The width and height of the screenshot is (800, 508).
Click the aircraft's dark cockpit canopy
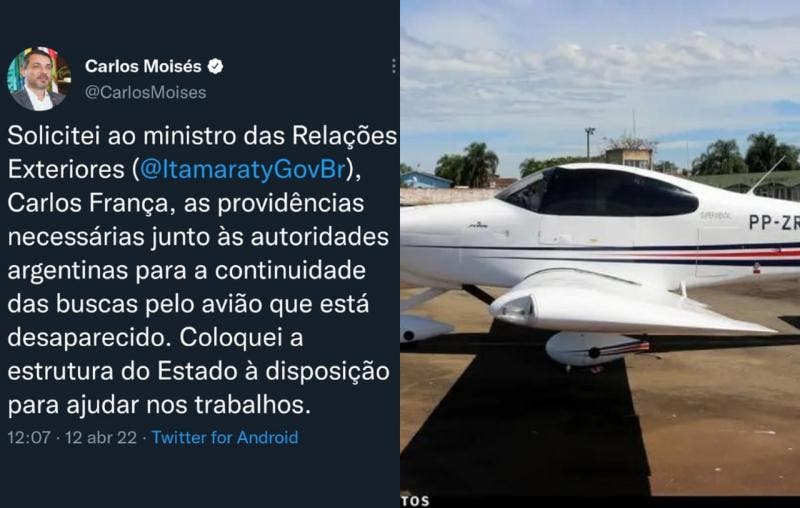[599, 191]
